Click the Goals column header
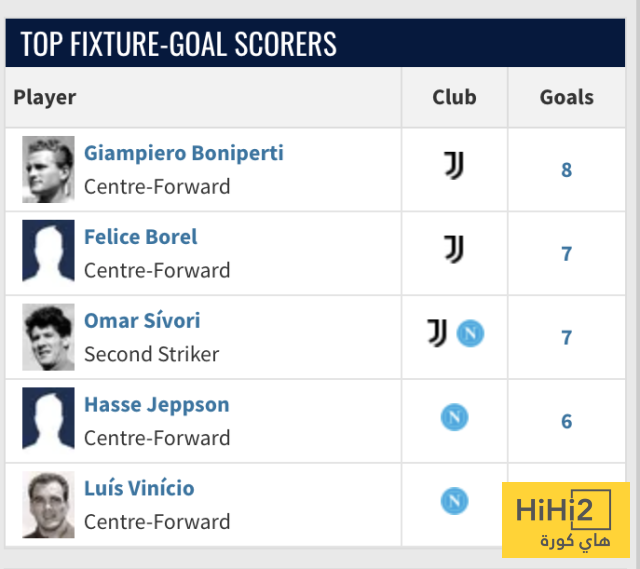Image resolution: width=640 pixels, height=569 pixels. (x=566, y=98)
